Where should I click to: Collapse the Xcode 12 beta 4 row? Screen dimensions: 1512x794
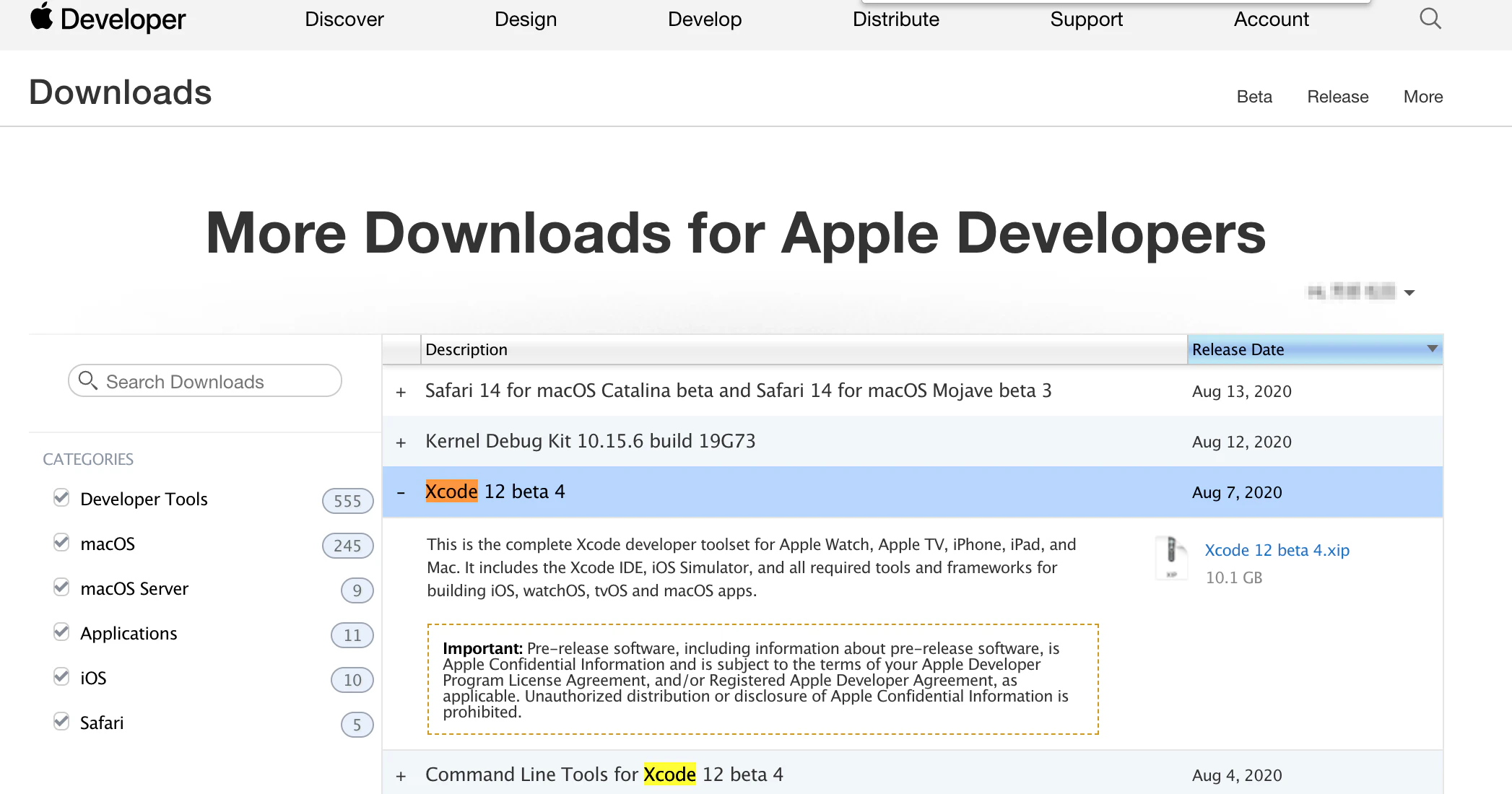[401, 492]
